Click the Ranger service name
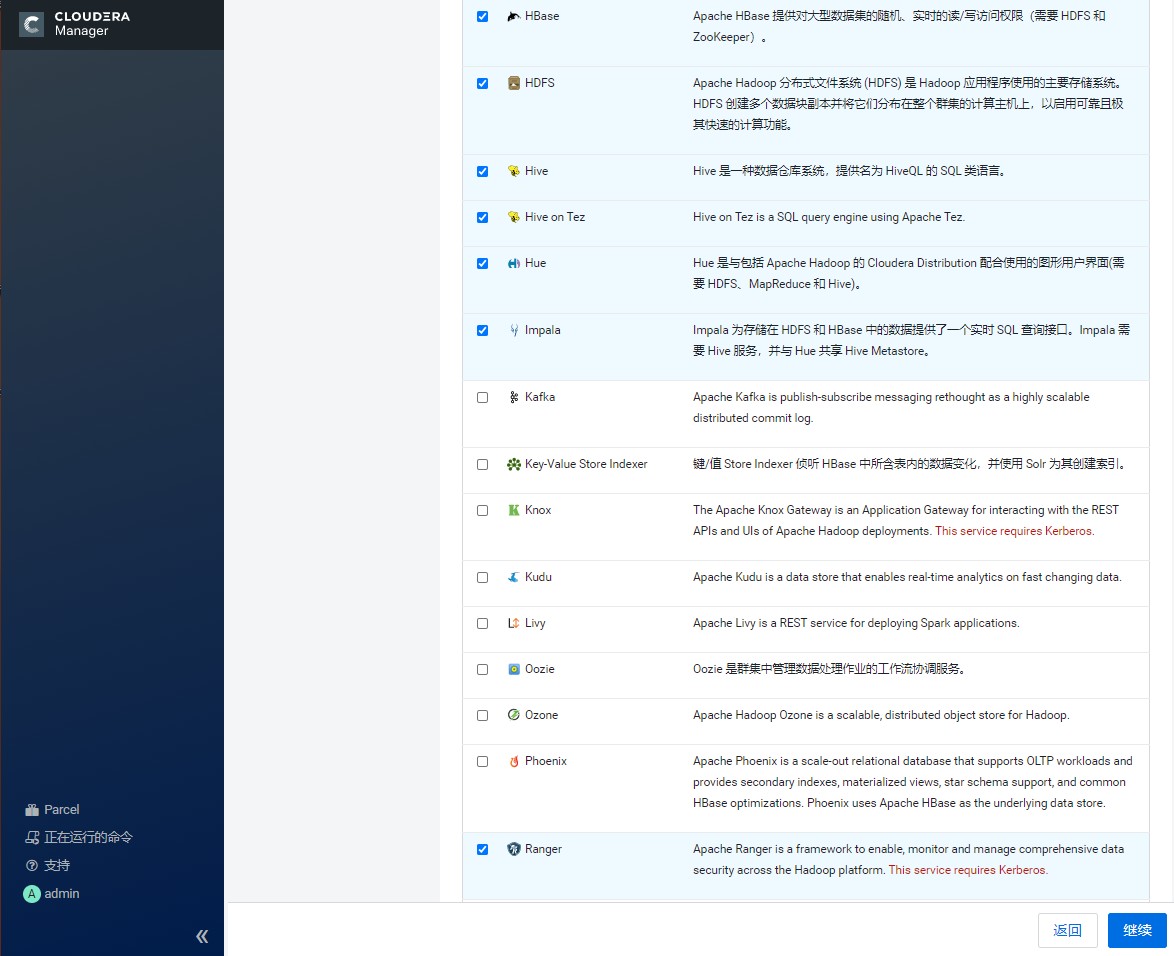The width and height of the screenshot is (1174, 956). click(x=543, y=849)
